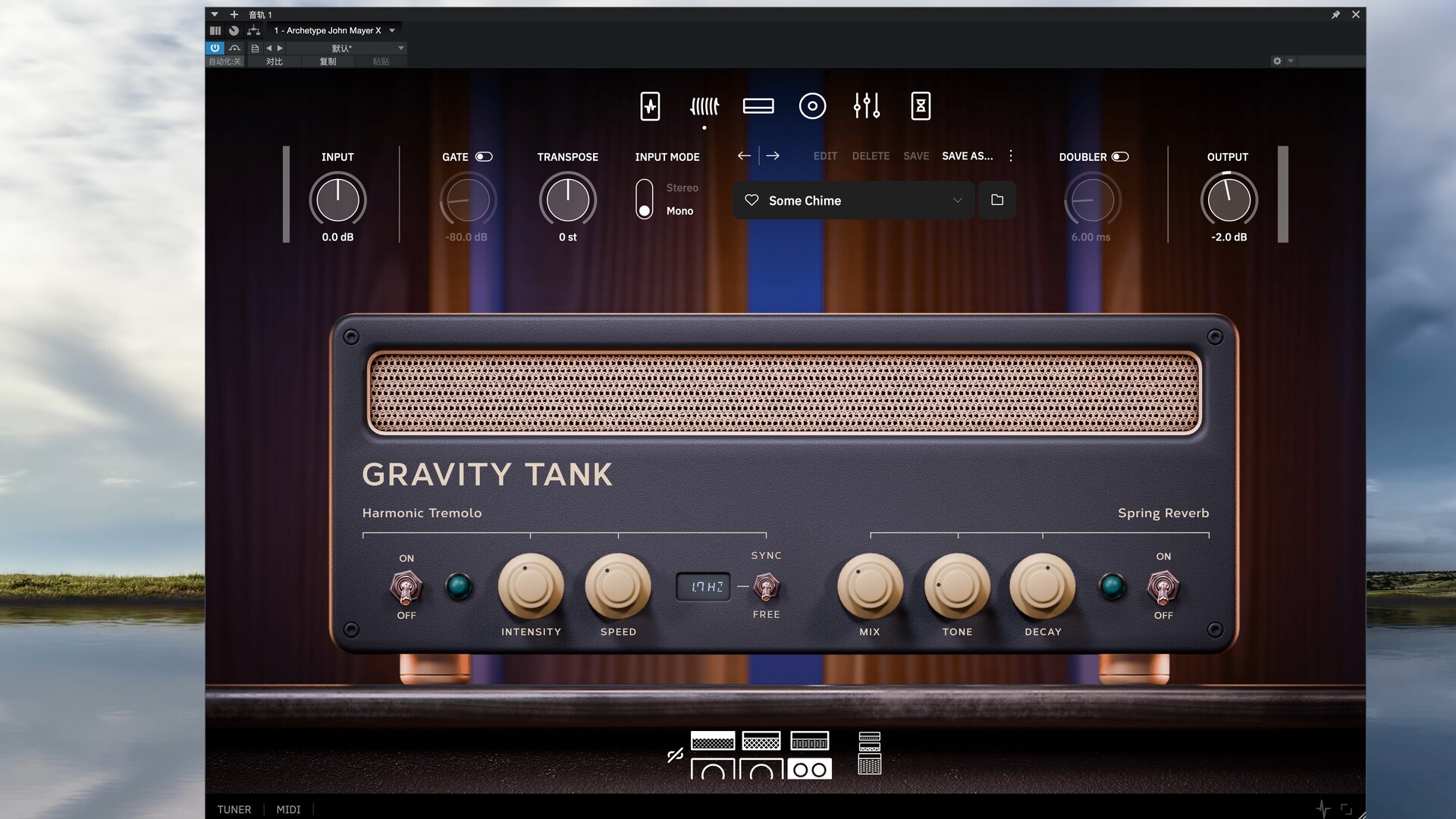
Task: Expand the Some Chime preset dropdown
Action: (957, 200)
